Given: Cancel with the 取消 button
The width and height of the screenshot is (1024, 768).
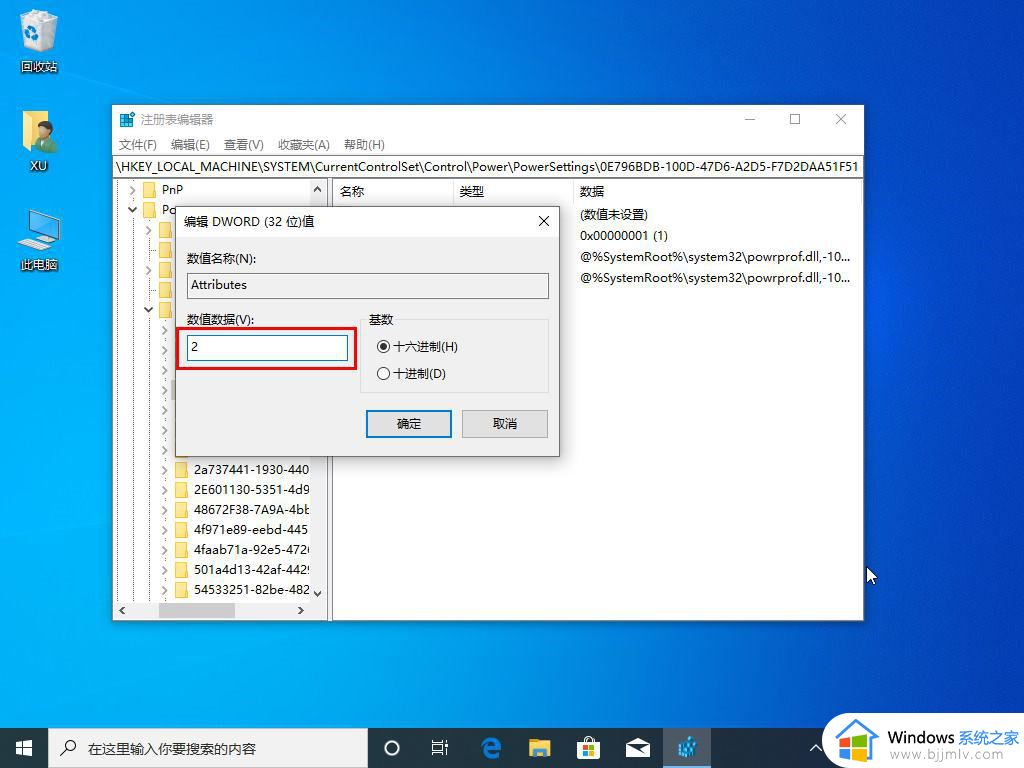Looking at the screenshot, I should tap(505, 424).
